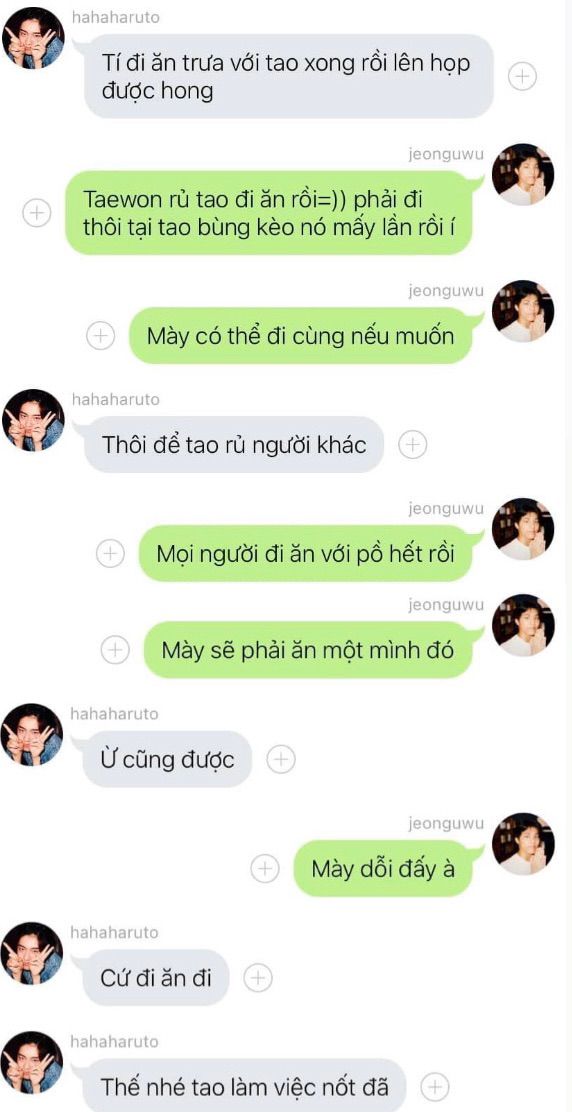Select the 'Thôi để tao rủ người khác' bubble
Image resolution: width=572 pixels, height=1112 pixels.
tap(235, 445)
